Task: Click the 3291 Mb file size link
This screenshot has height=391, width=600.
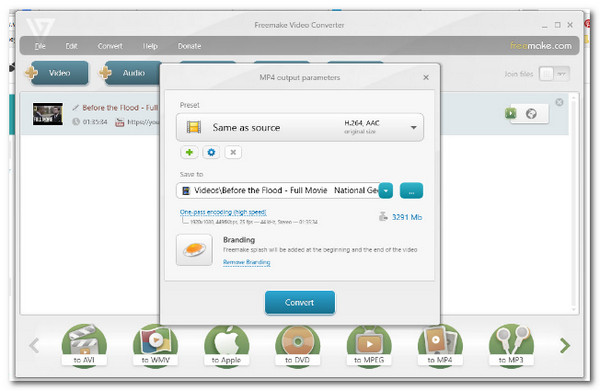Action: point(407,217)
